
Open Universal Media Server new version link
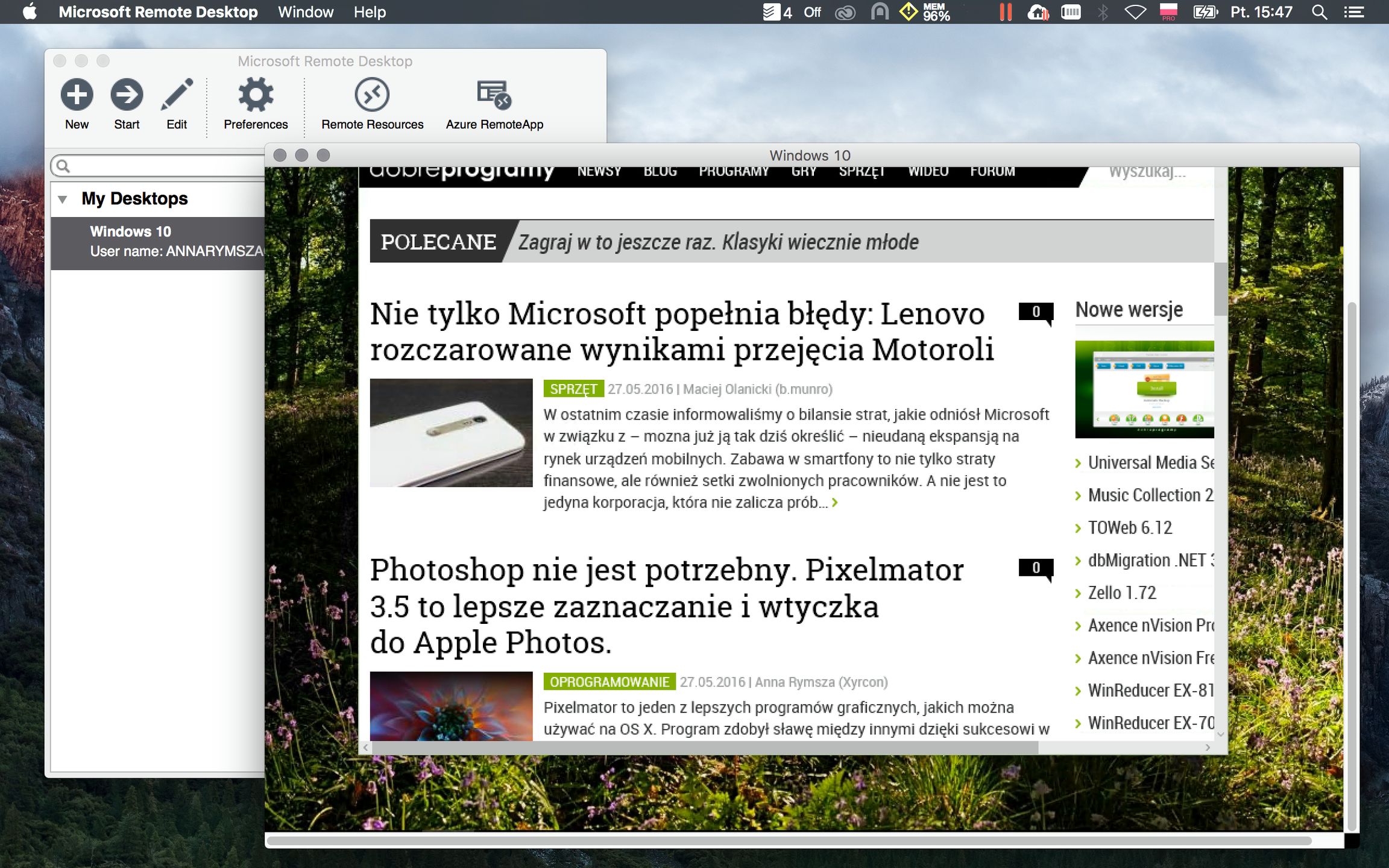1150,462
